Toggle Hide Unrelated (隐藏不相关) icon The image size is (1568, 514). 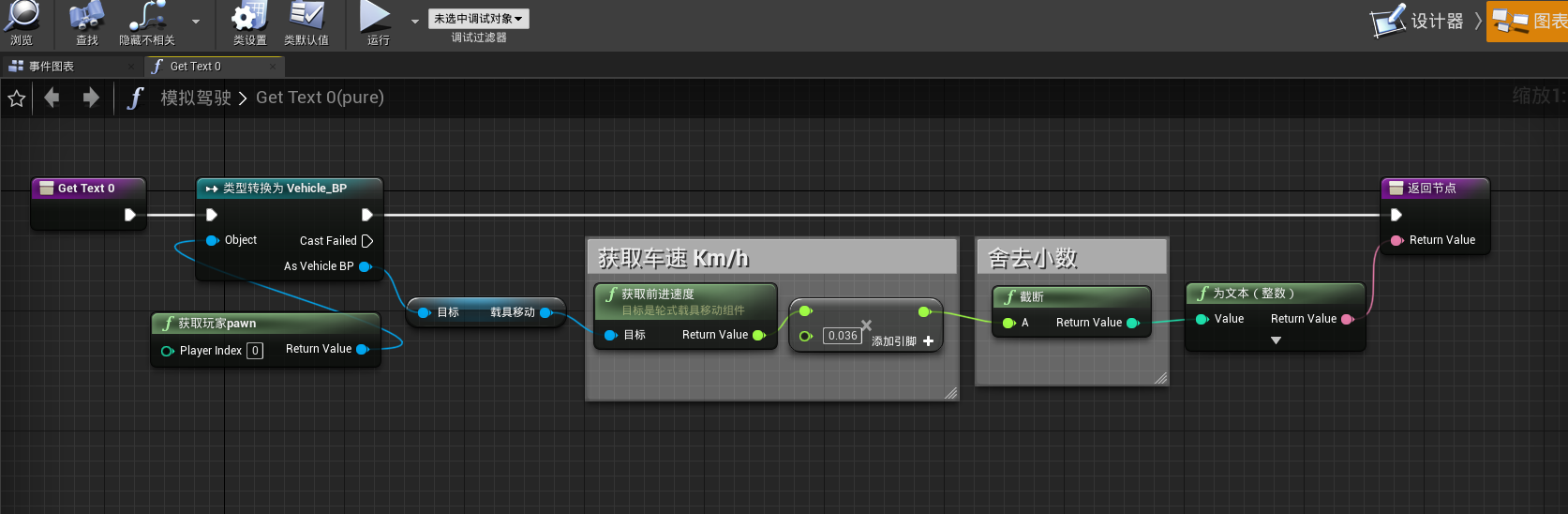[x=147, y=15]
